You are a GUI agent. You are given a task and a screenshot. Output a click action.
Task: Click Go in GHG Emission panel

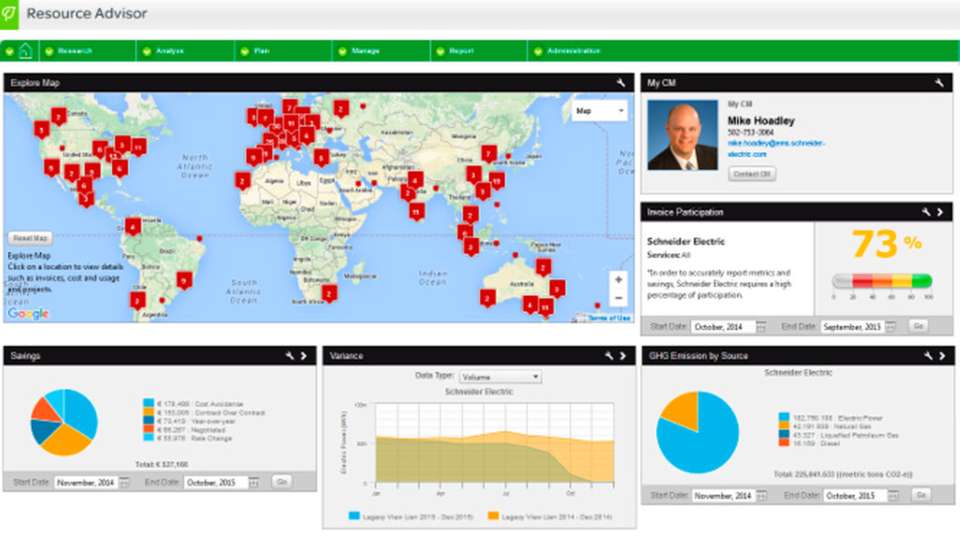pyautogui.click(x=921, y=495)
